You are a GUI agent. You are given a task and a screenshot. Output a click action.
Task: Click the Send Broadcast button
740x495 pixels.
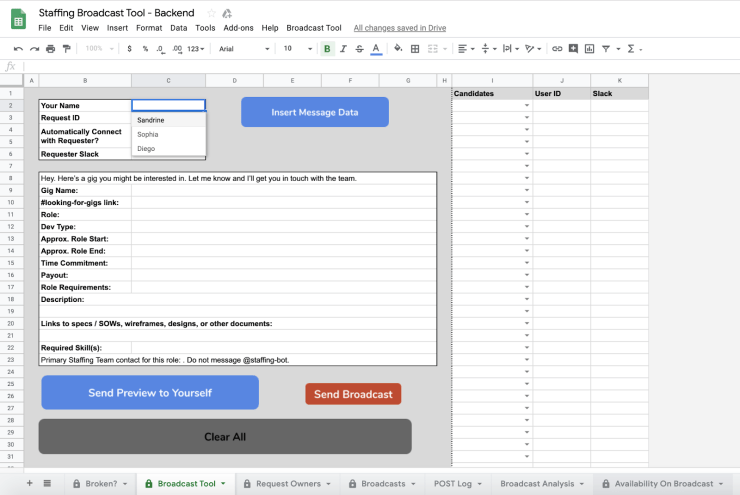tap(353, 394)
